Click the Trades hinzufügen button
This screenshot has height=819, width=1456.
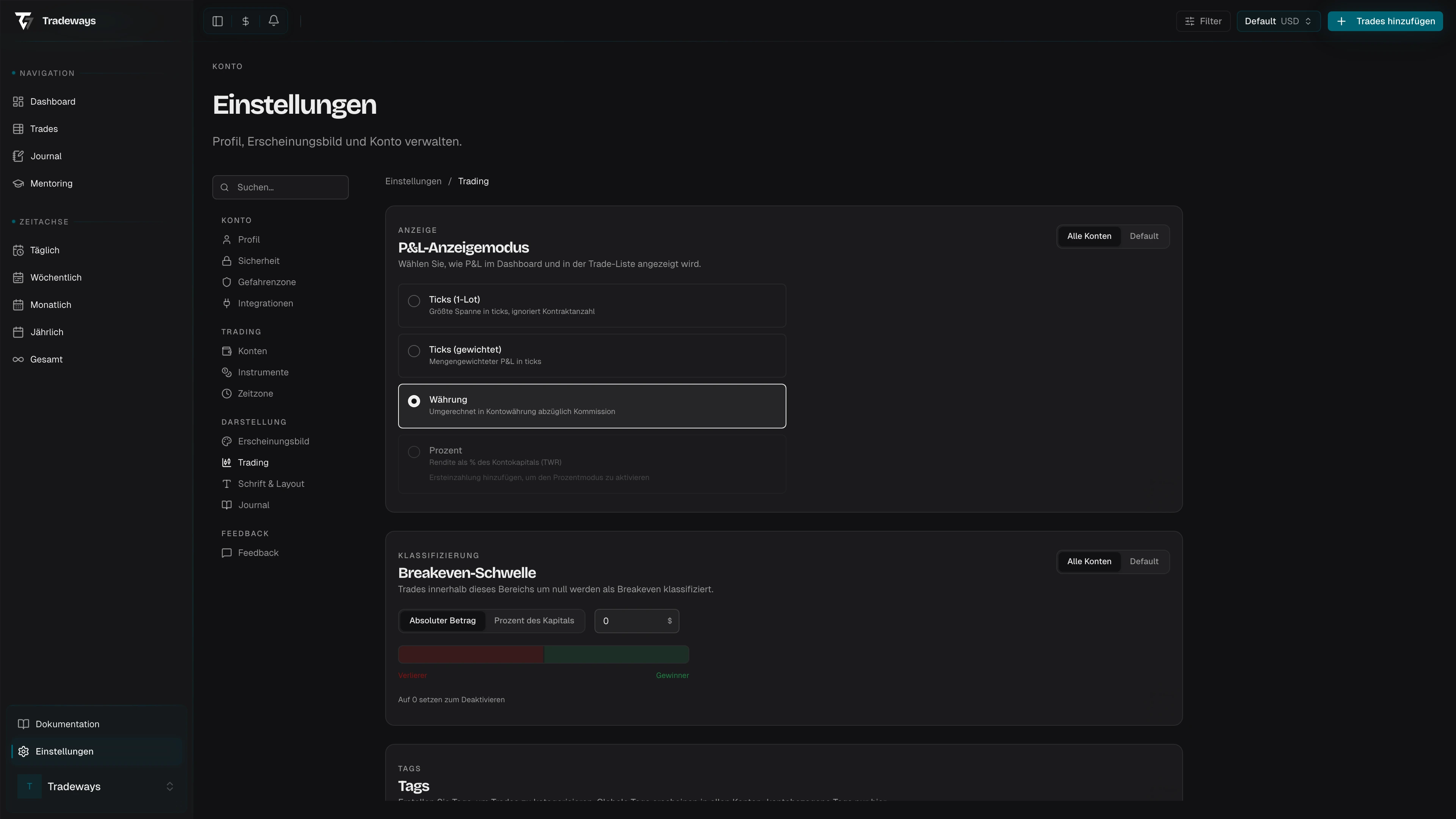click(1385, 21)
